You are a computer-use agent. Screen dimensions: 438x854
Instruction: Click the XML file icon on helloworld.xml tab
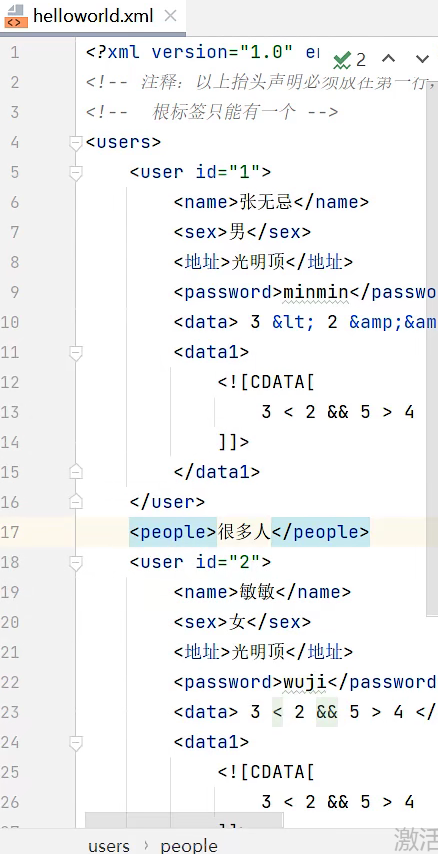coord(15,16)
